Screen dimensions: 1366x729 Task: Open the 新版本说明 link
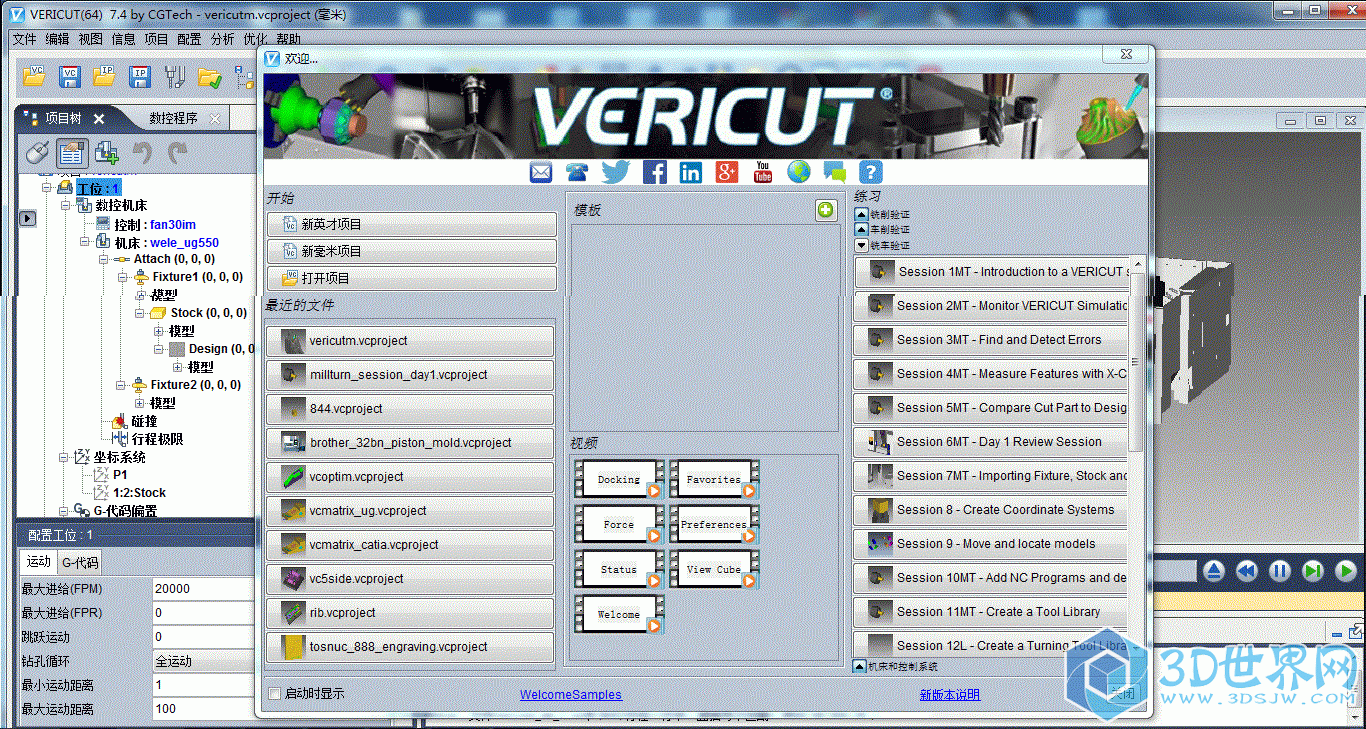(x=950, y=695)
